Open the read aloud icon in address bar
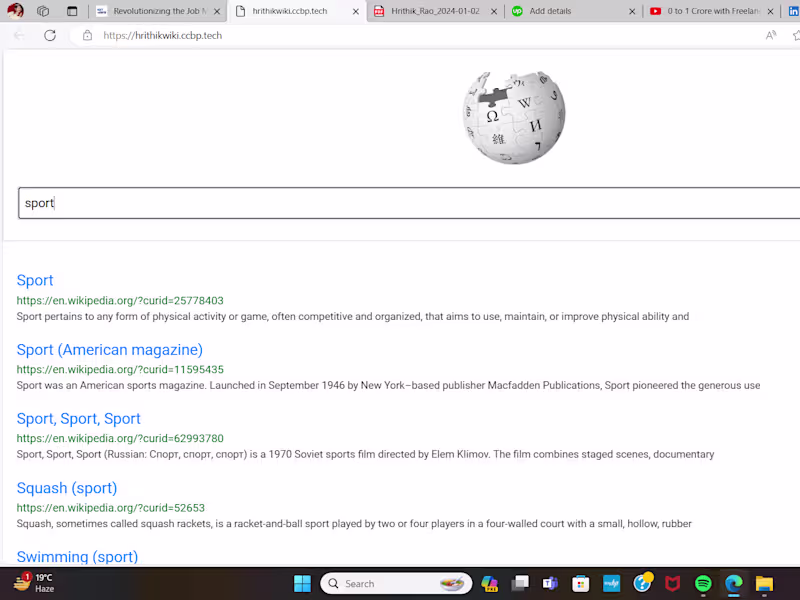The image size is (800, 600). pyautogui.click(x=770, y=35)
